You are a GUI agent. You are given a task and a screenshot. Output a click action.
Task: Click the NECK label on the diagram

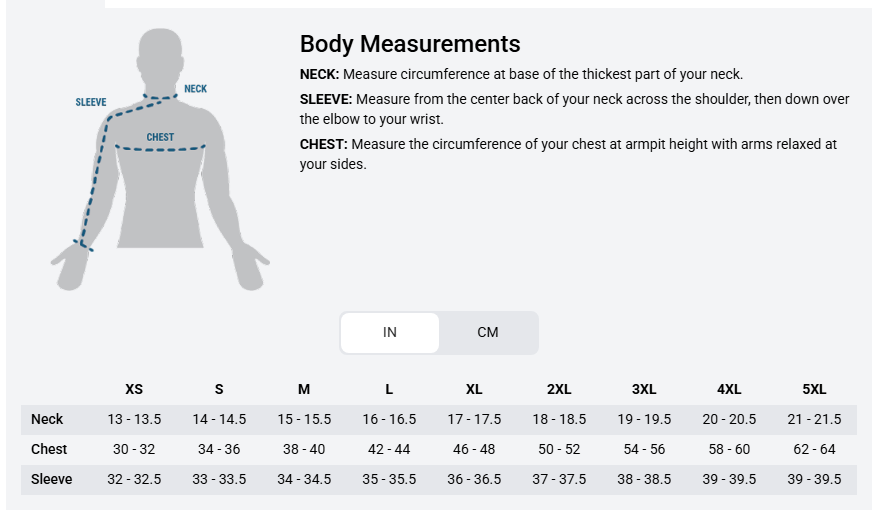[x=195, y=89]
